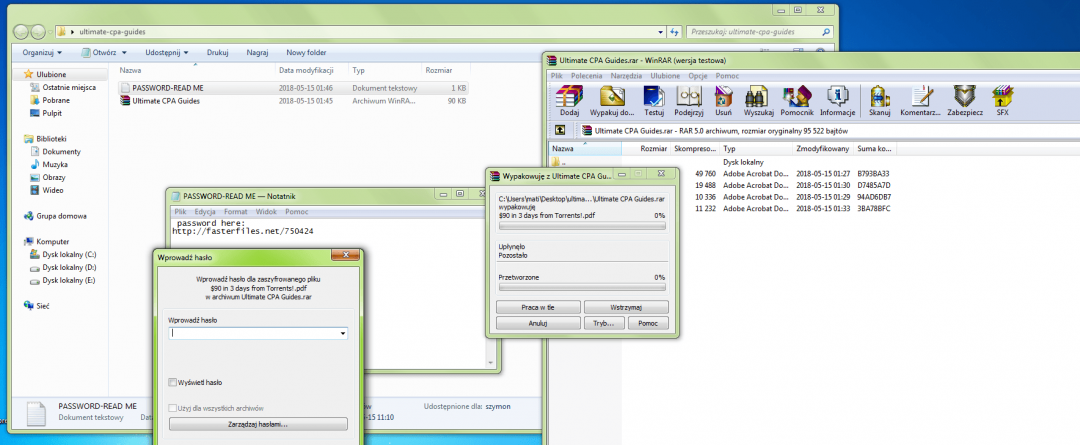Toggle Użyj dla wszystkich archiwów checkbox
1080x445 pixels.
tap(173, 409)
